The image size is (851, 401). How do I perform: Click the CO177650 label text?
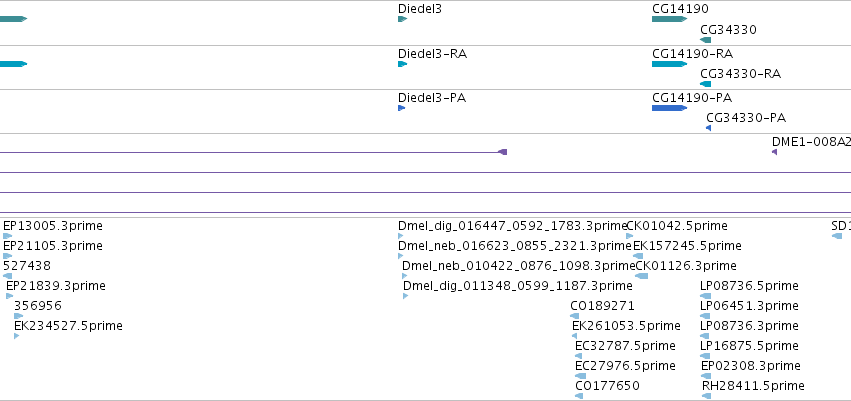click(608, 386)
